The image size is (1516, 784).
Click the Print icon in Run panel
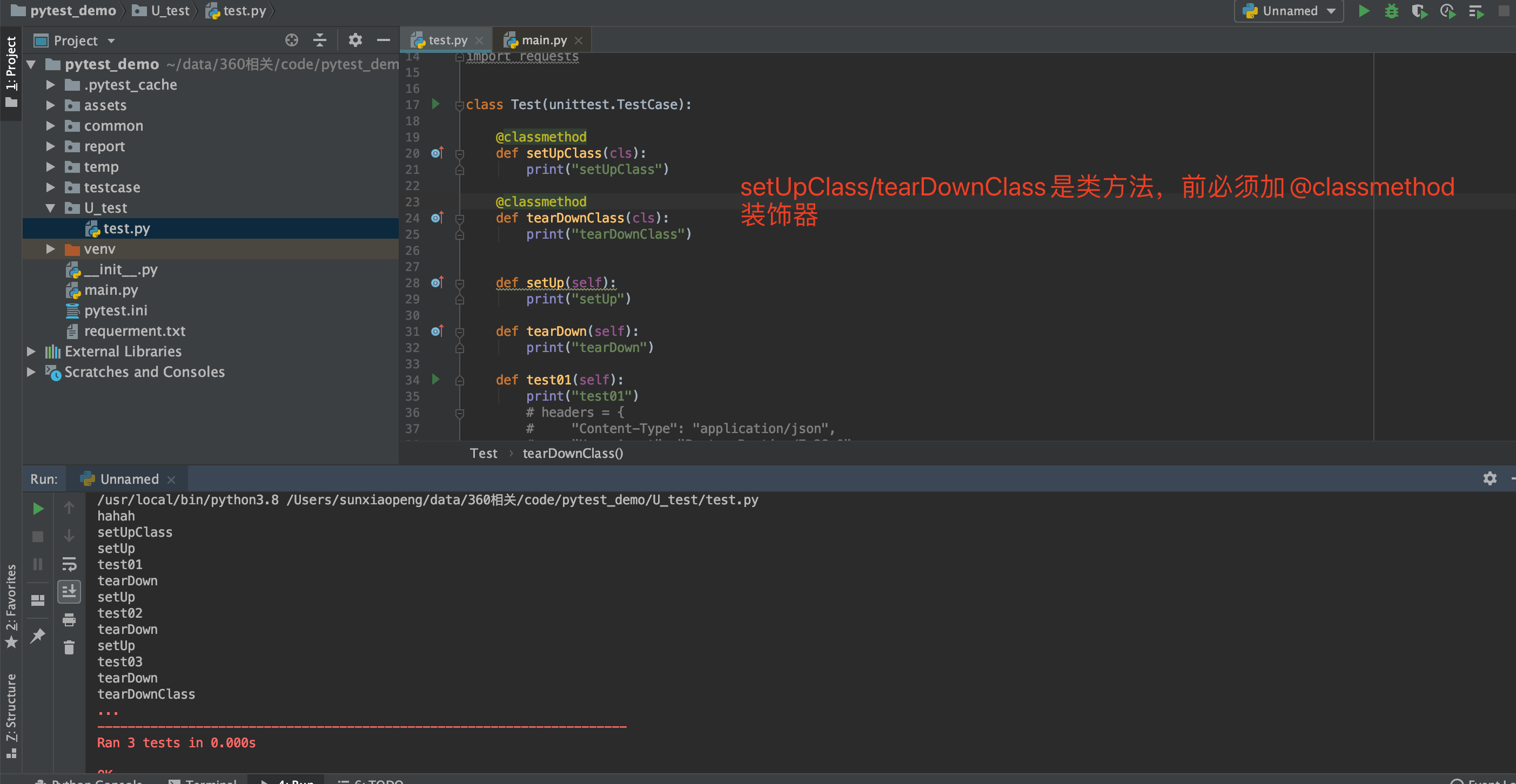point(69,619)
